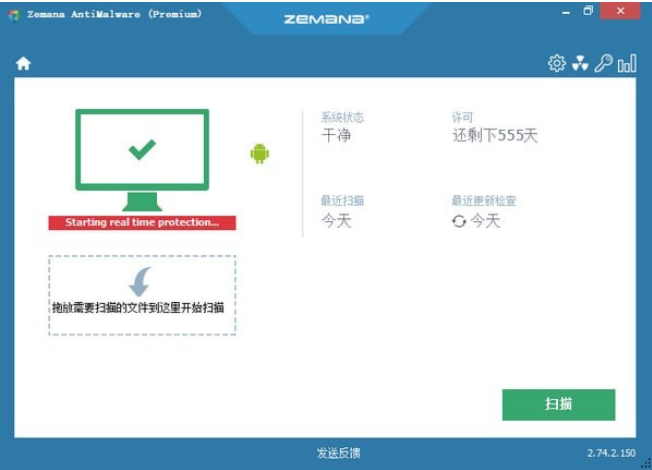Screen dimensions: 652x470
Task: Click the 最近扫描 label
Action: coord(342,200)
